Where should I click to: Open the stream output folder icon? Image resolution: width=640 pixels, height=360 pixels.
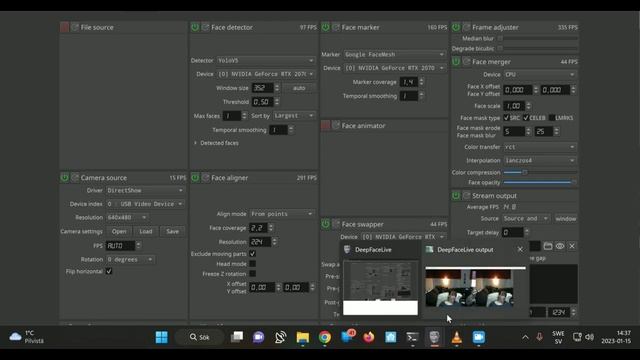coord(548,246)
